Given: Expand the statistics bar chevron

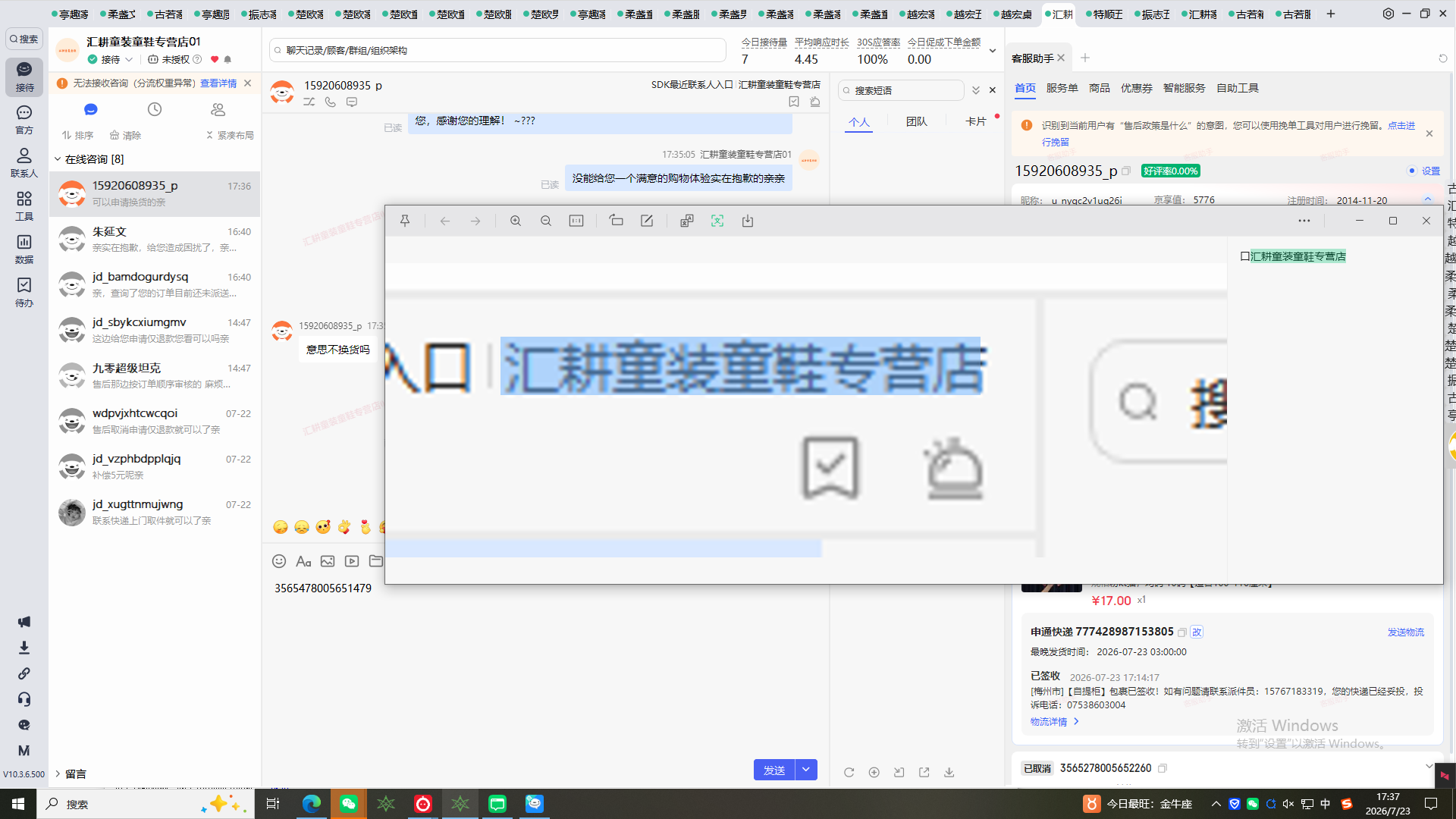Looking at the screenshot, I should [x=993, y=51].
